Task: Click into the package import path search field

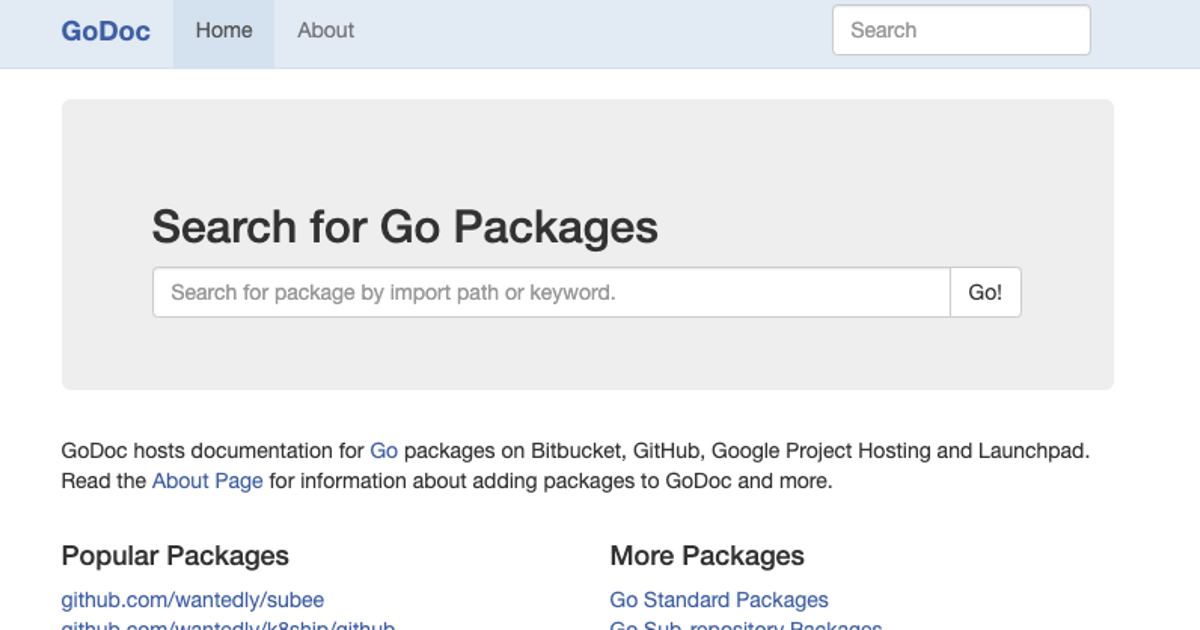Action: (x=550, y=292)
